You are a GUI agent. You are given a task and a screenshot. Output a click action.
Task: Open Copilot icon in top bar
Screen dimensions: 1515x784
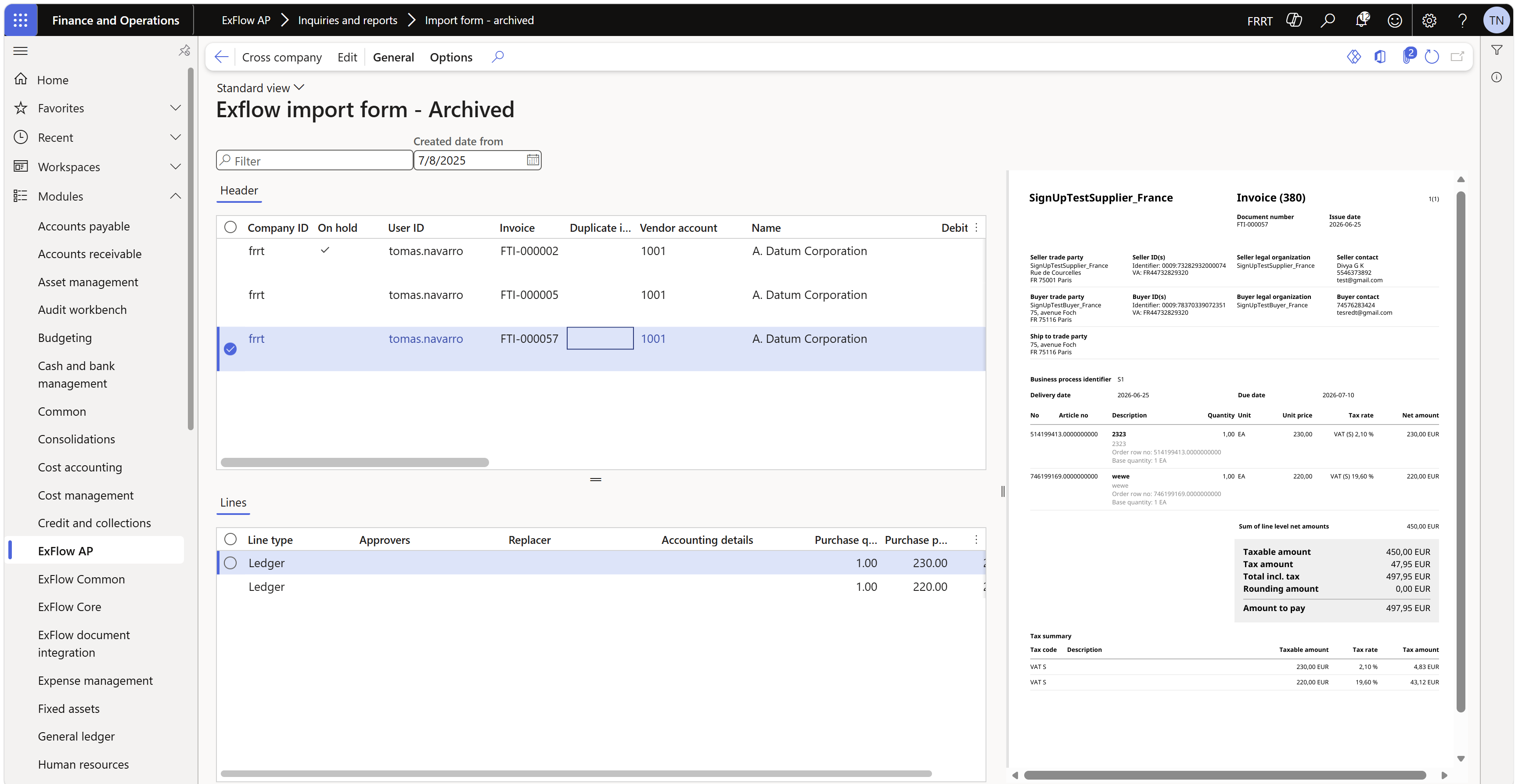point(1294,21)
